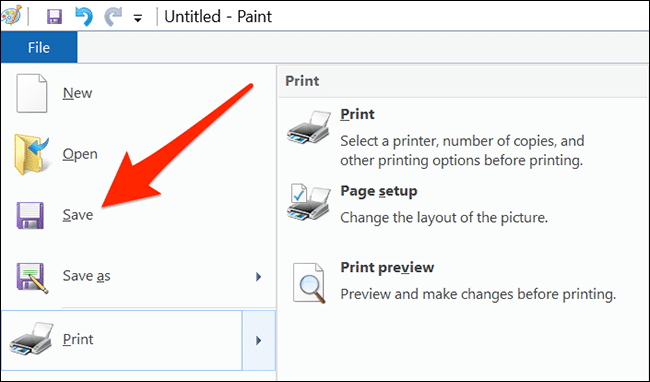The height and width of the screenshot is (382, 650).
Task: Expand the Save as submenu arrow
Action: pyautogui.click(x=258, y=277)
